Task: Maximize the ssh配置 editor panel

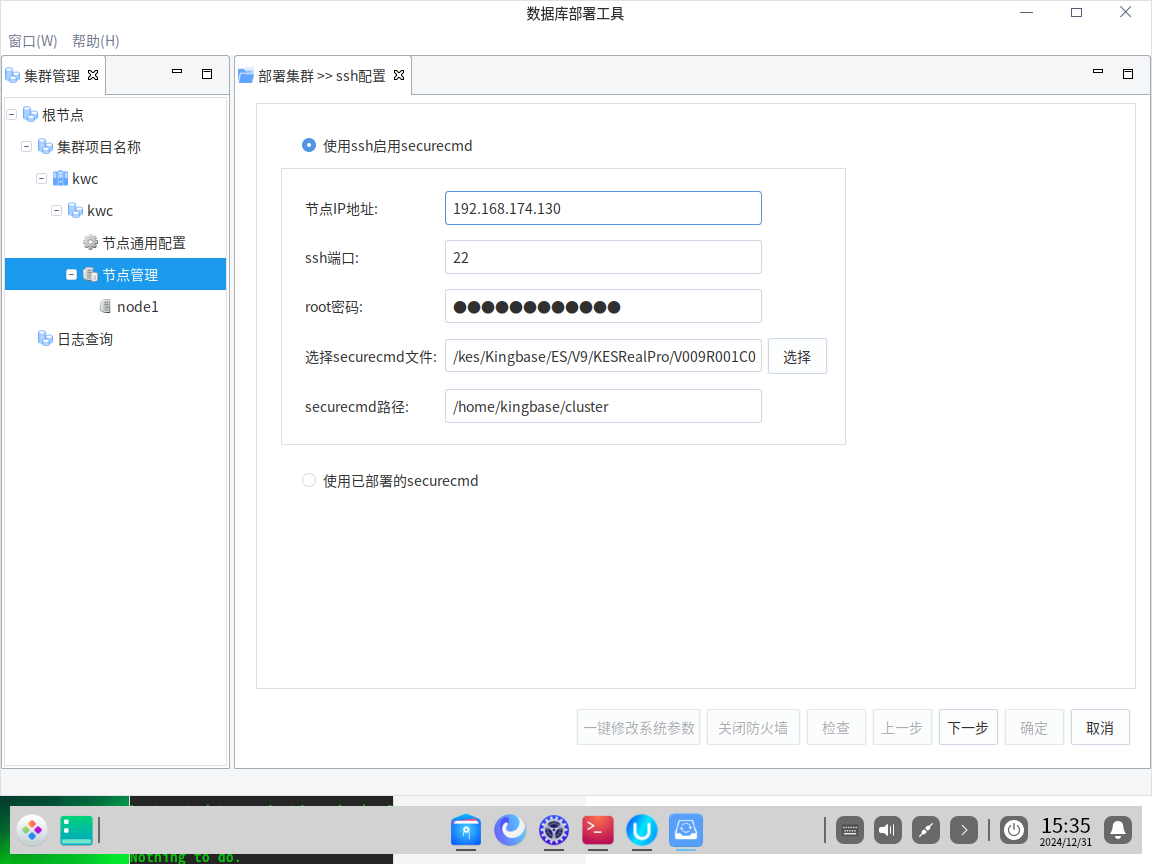Action: click(x=1128, y=73)
